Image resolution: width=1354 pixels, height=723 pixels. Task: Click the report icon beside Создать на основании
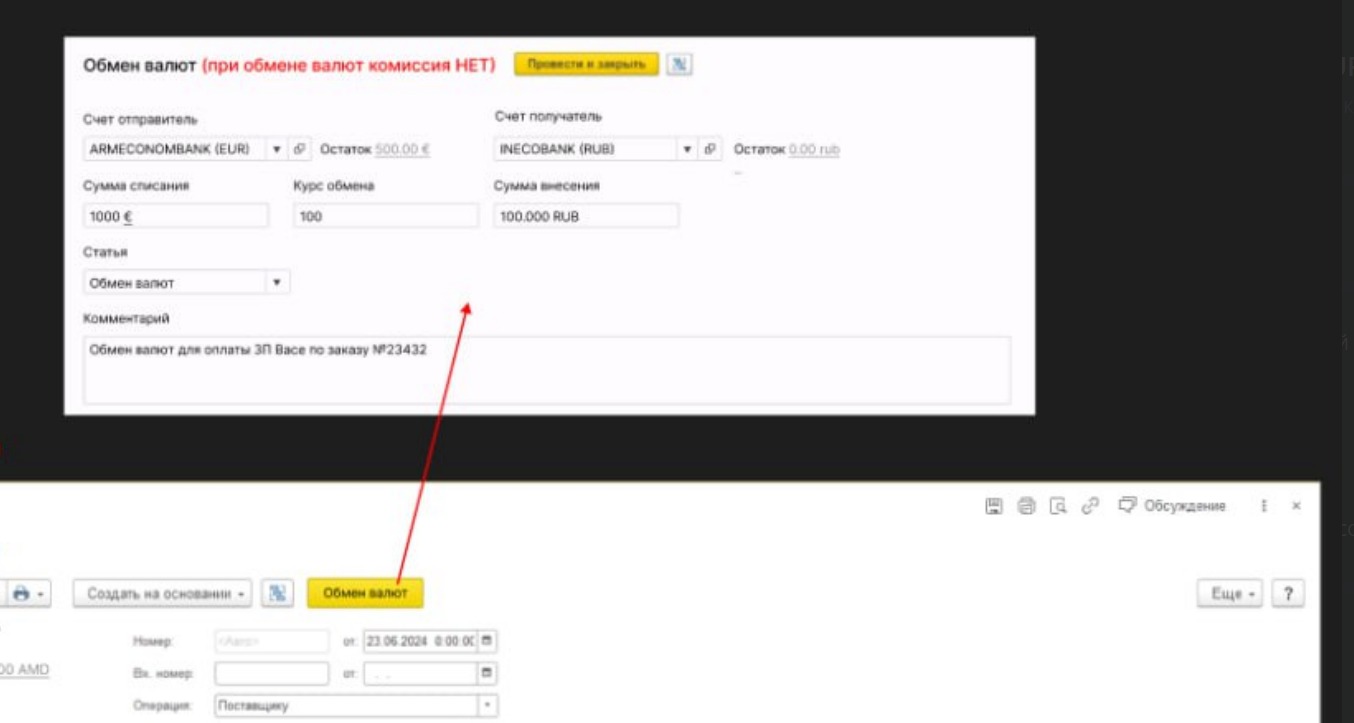[277, 593]
